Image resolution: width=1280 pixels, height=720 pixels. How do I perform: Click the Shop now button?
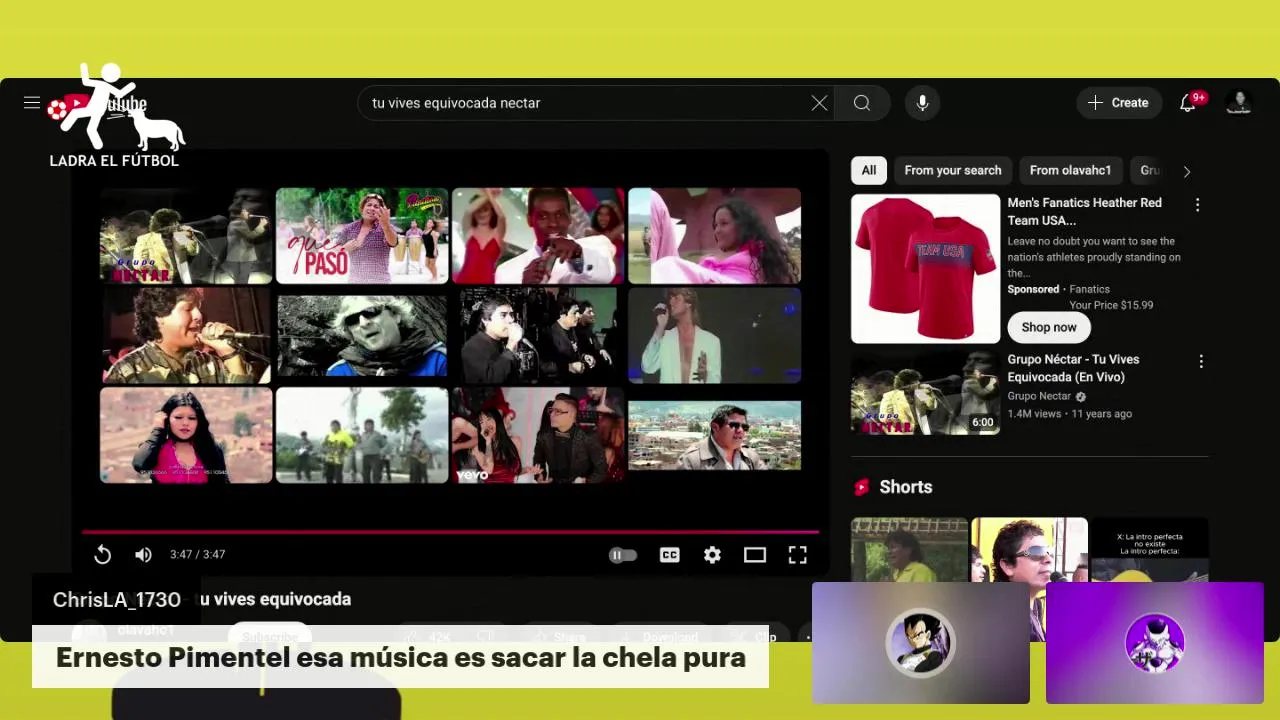tap(1049, 327)
